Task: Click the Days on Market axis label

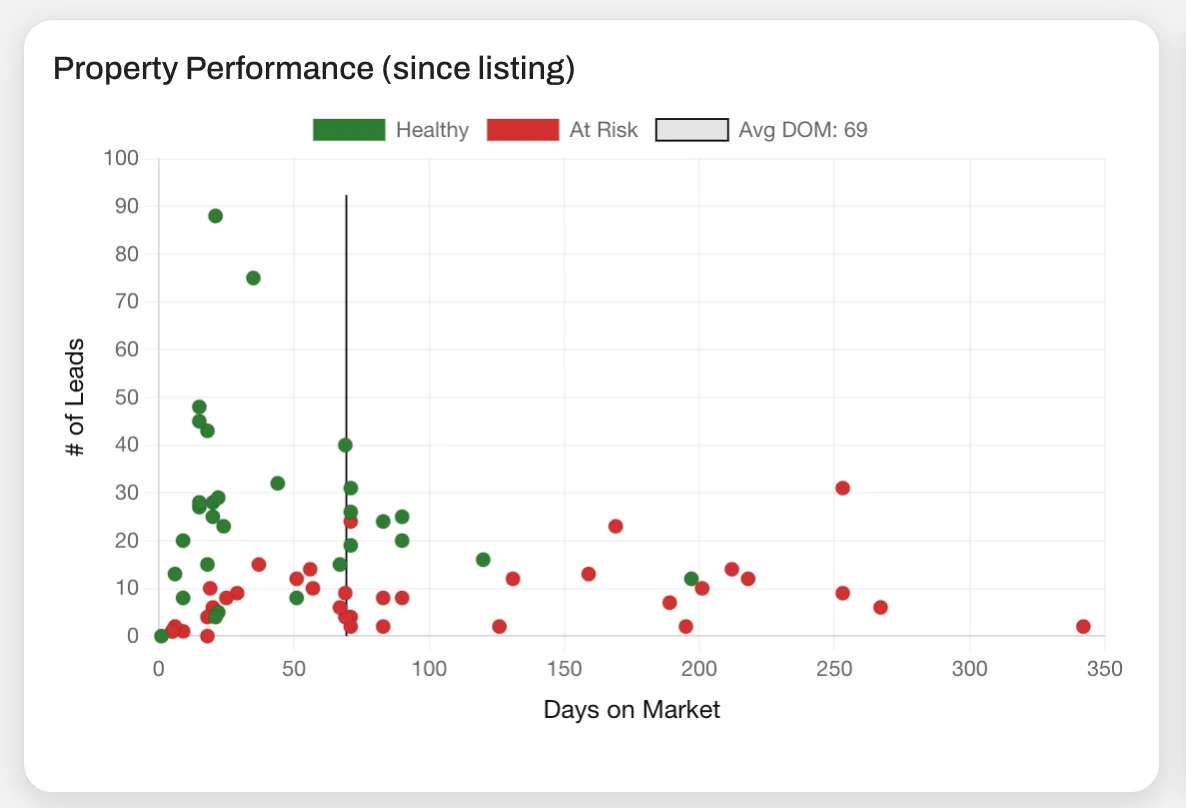Action: point(632,710)
